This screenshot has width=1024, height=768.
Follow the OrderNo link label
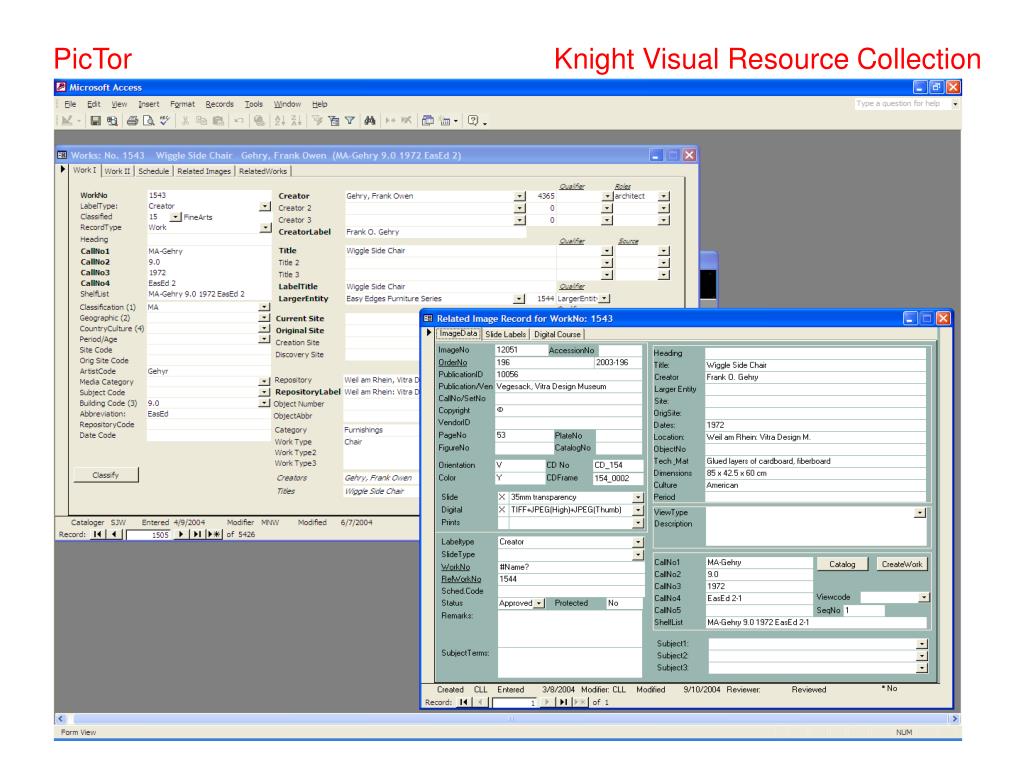click(453, 362)
